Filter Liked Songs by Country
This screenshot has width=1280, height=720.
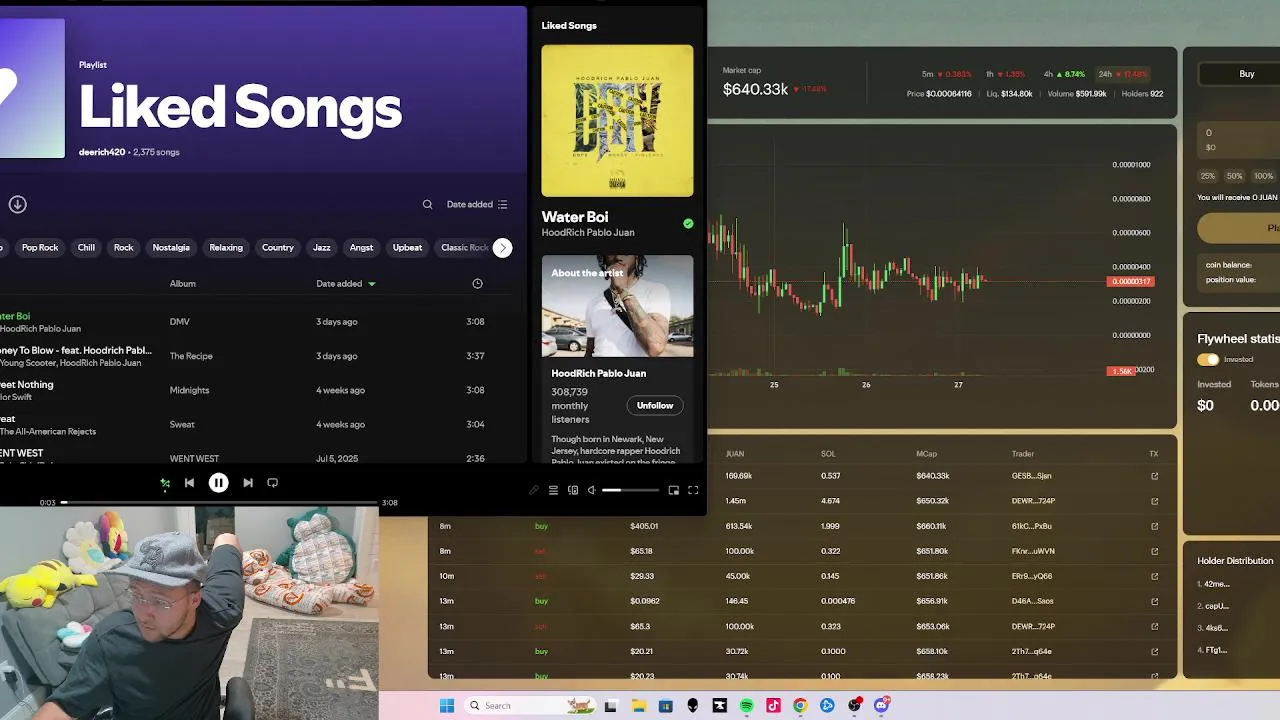[278, 247]
